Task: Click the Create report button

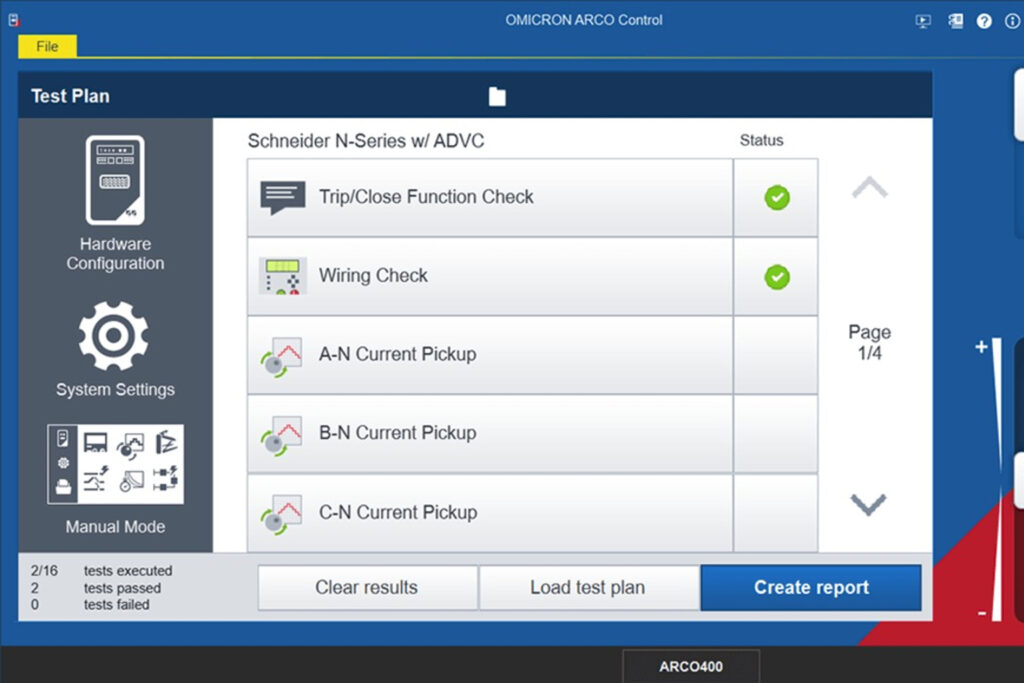Action: (x=811, y=588)
